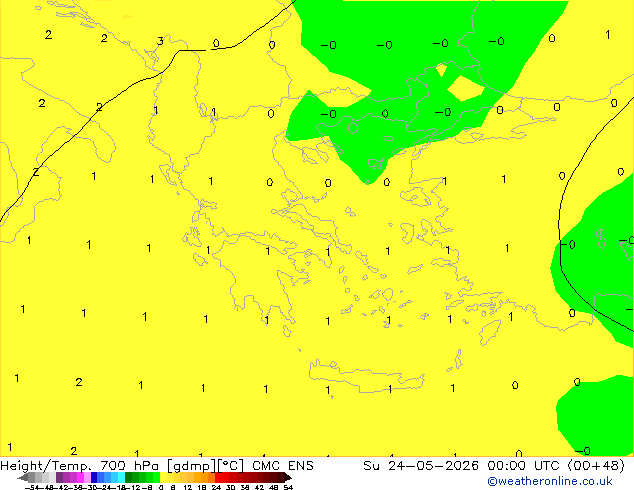Screen dimensions: 634x490
Task: Click the legend value label '54'
Action: coord(288,488)
